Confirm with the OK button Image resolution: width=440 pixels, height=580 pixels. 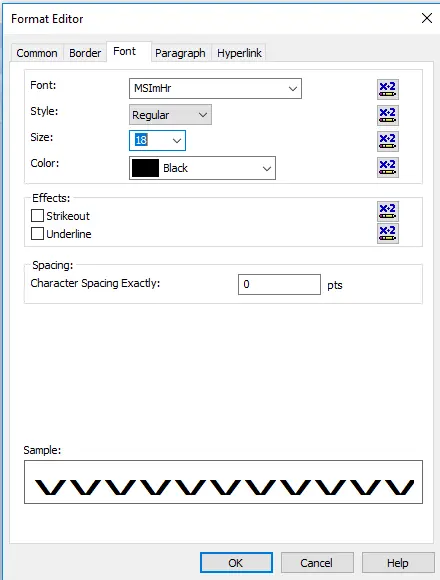pos(236,563)
